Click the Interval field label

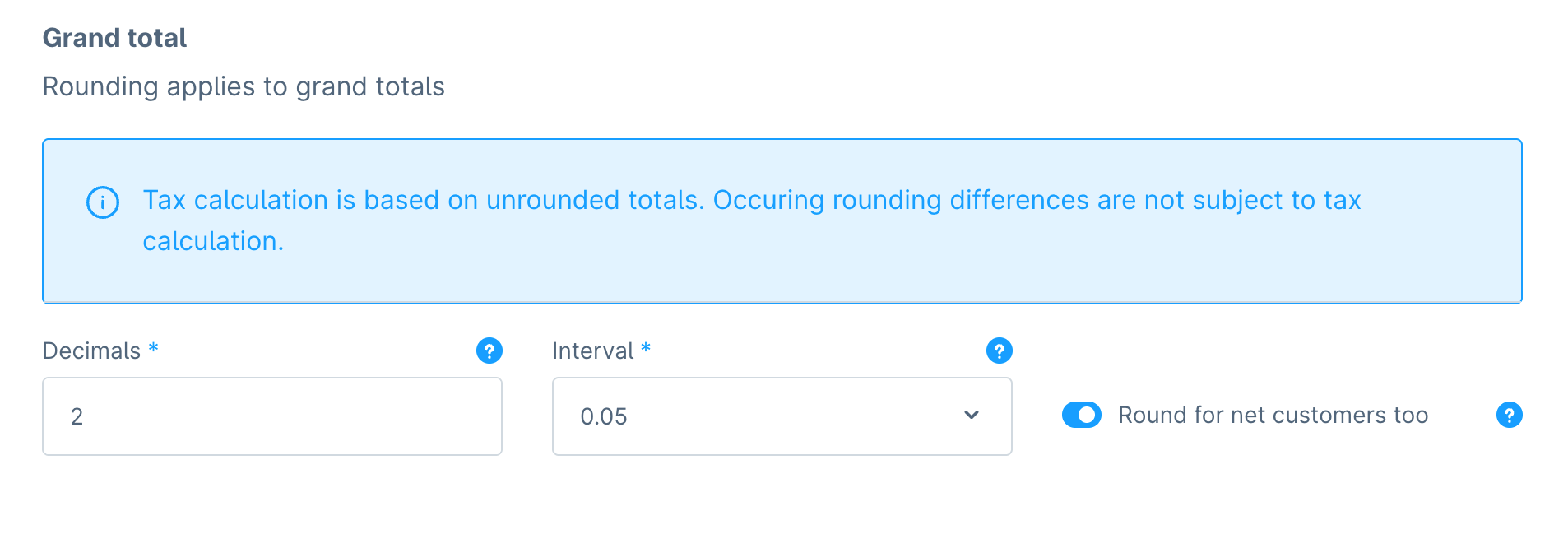(x=592, y=351)
